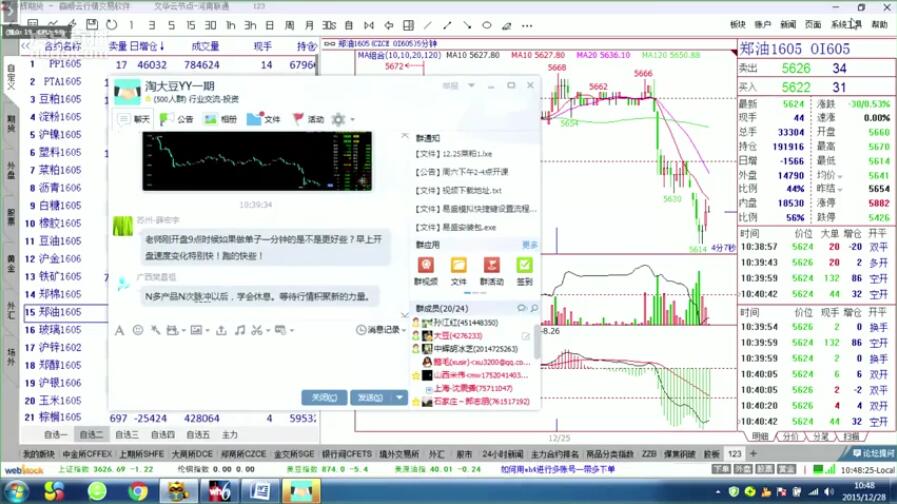This screenshot has width=897, height=504.
Task: Open the Windows Start menu
Action: coord(16,491)
